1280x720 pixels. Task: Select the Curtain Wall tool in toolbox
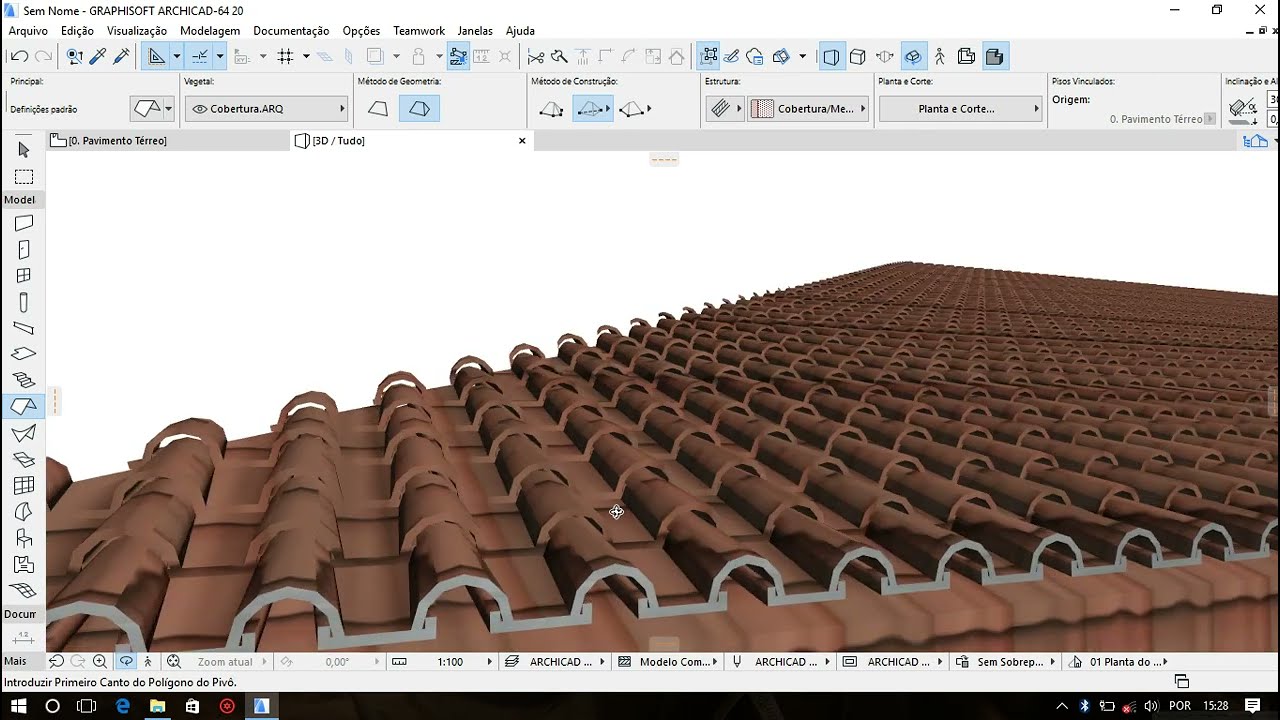click(x=24, y=486)
